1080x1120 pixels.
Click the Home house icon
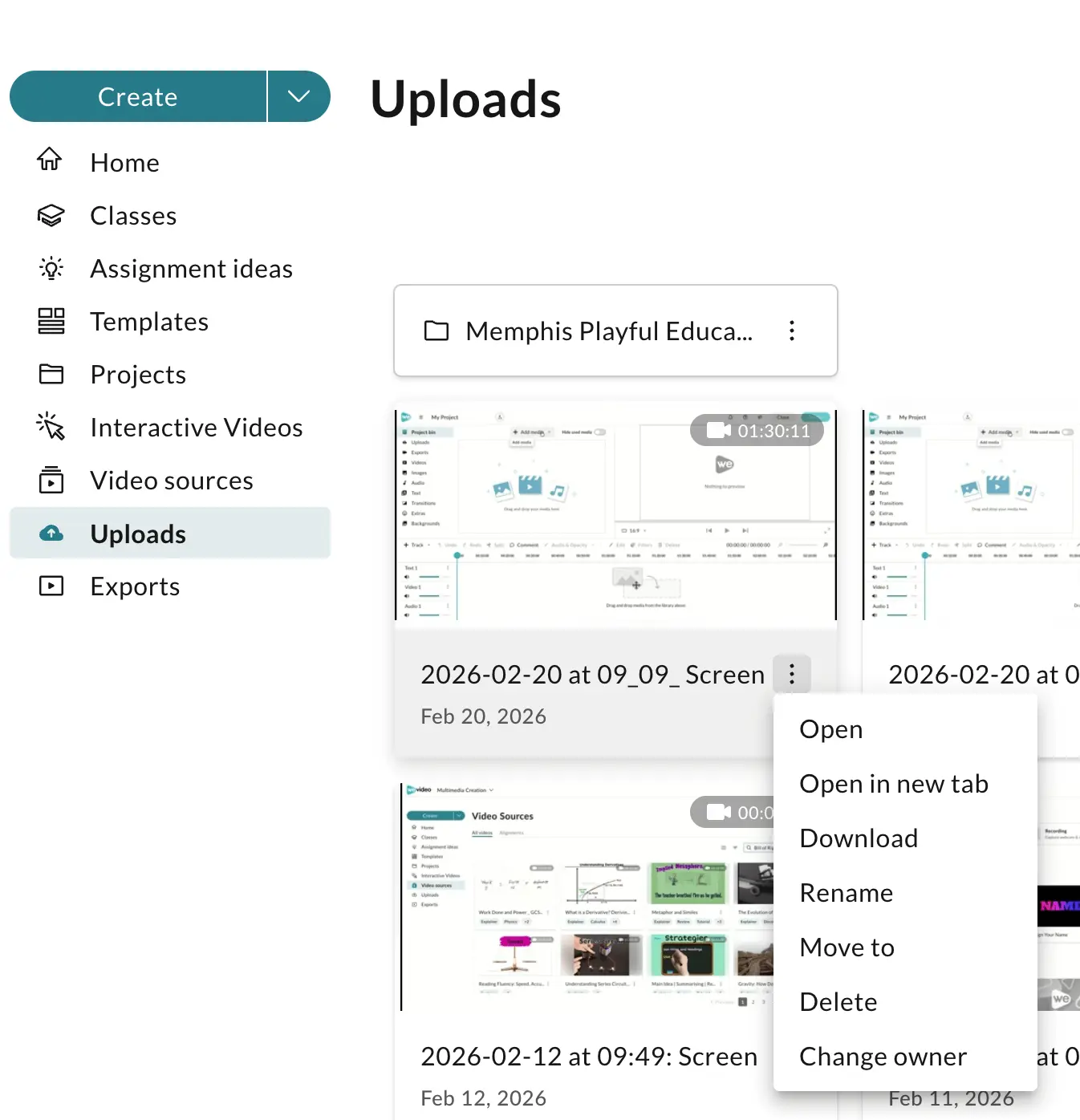pos(50,160)
